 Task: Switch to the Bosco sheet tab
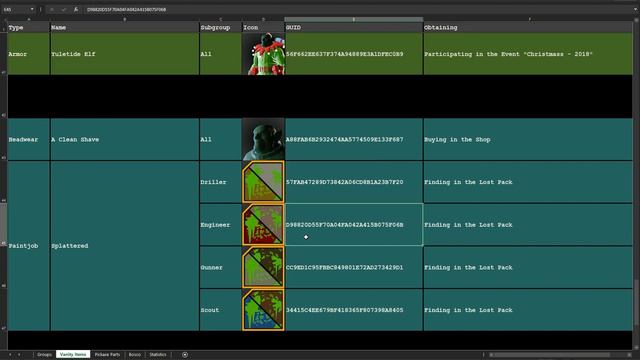(x=135, y=355)
